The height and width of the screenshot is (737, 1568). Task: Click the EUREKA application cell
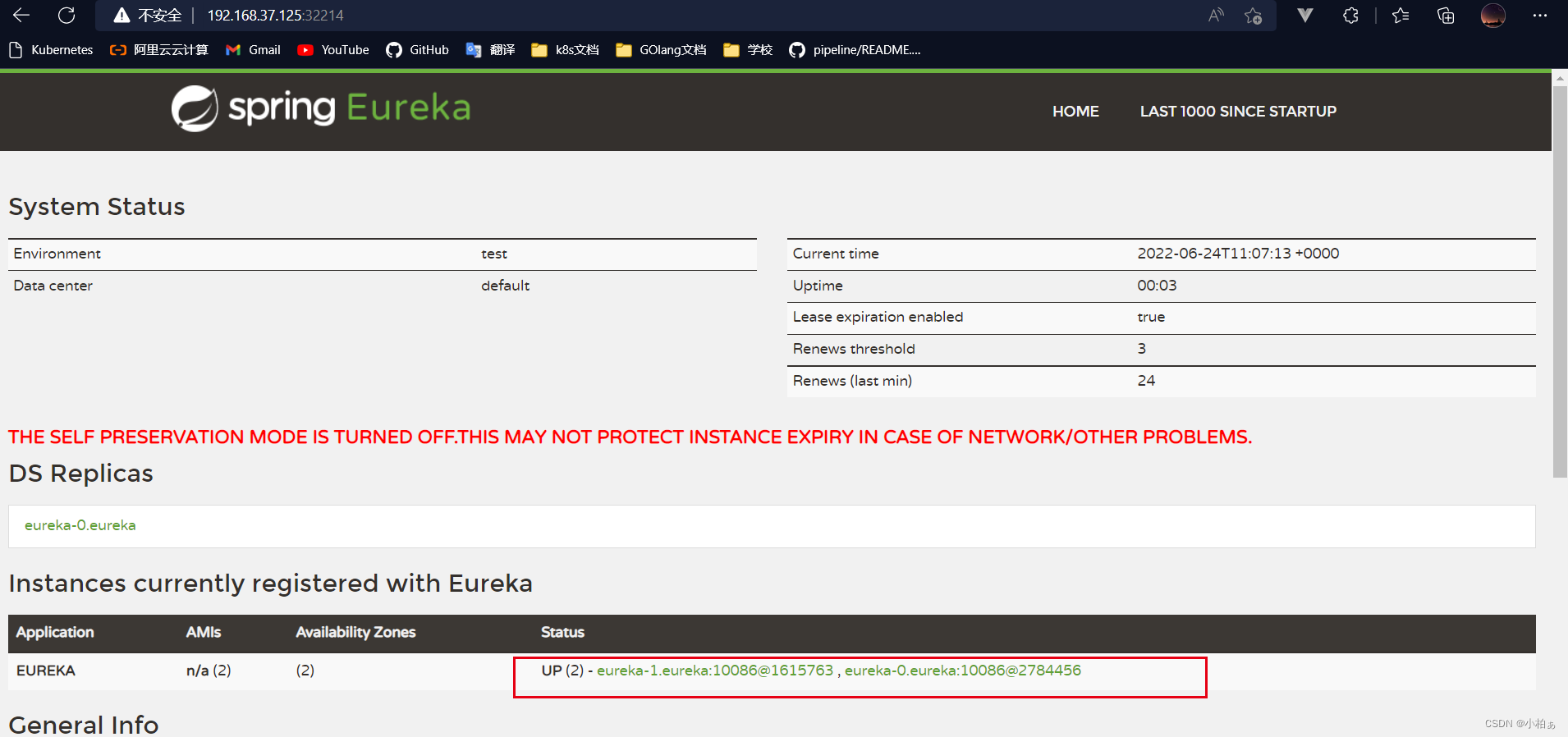[x=46, y=671]
